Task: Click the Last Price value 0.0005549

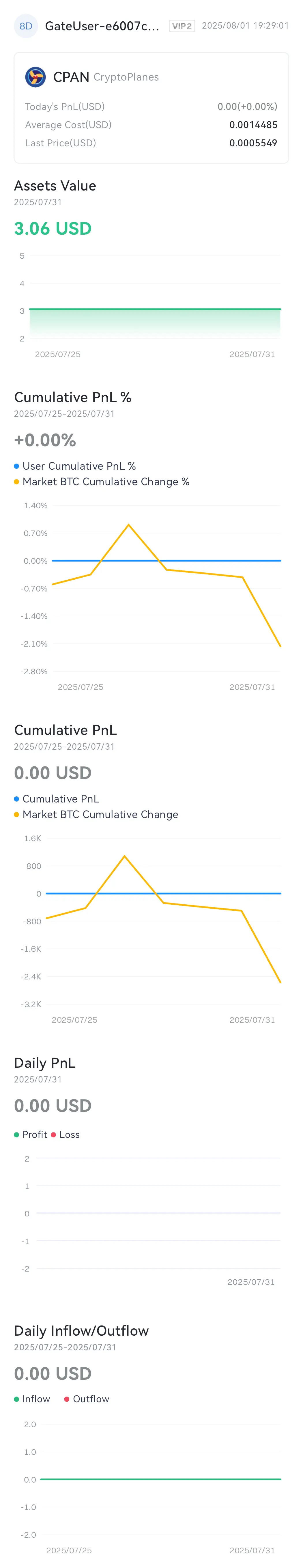Action: tap(253, 143)
